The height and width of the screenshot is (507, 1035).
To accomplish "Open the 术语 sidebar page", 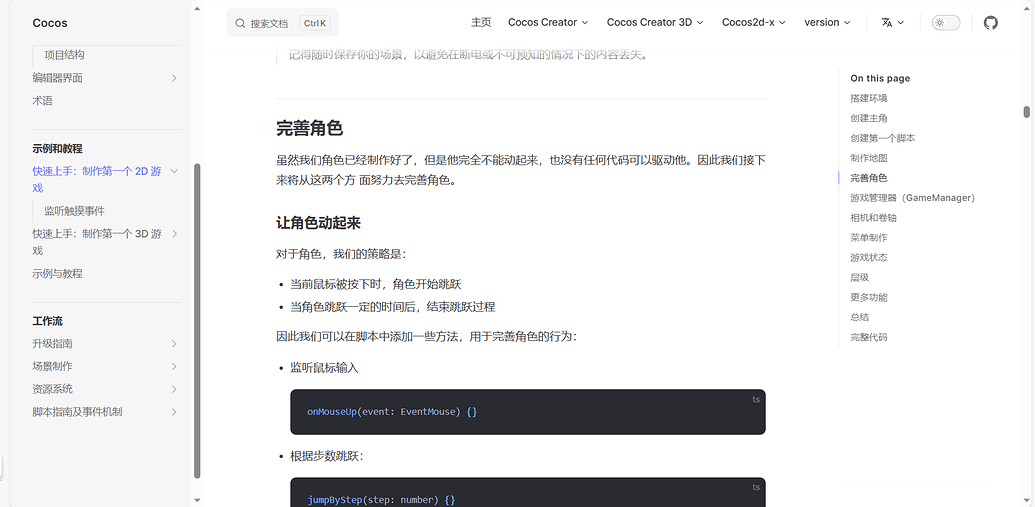I will click(x=42, y=101).
